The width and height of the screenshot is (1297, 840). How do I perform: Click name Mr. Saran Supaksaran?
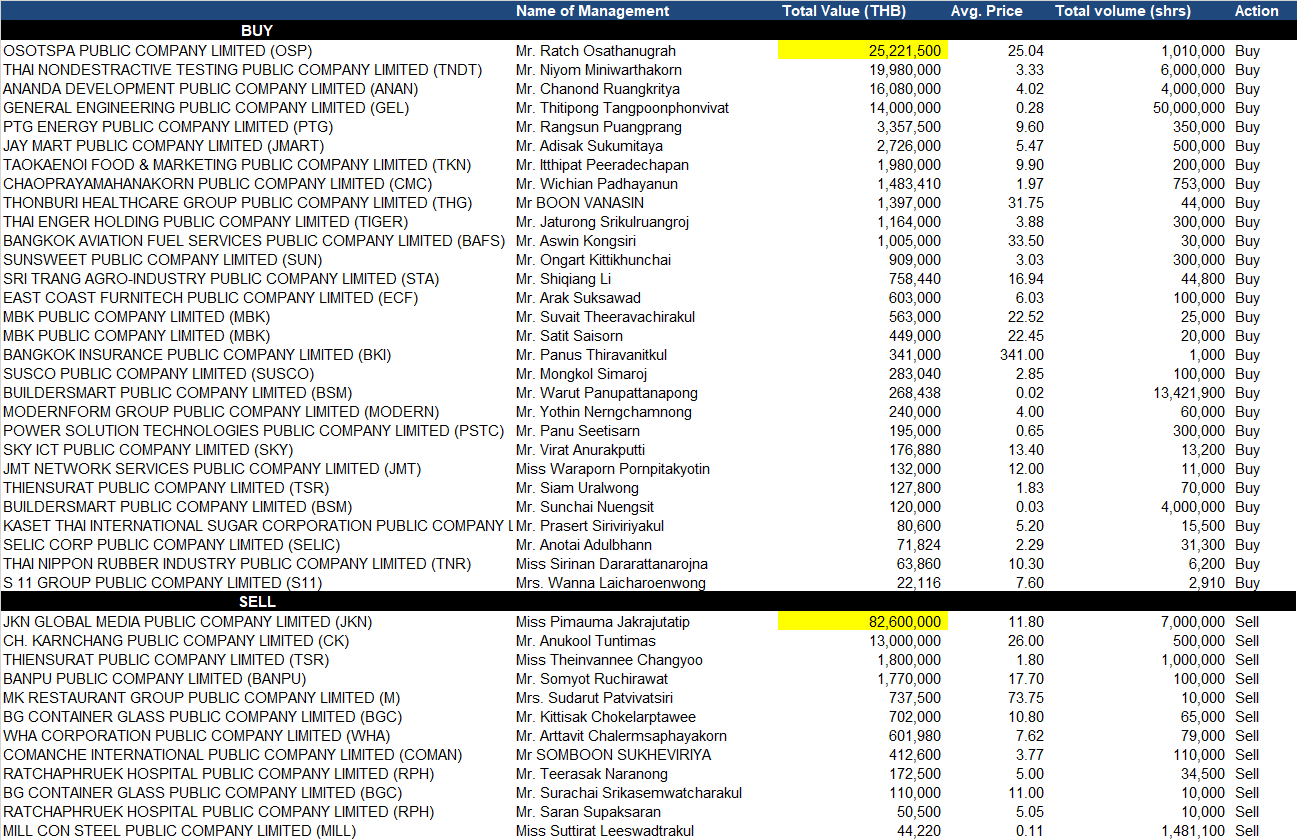pos(588,812)
